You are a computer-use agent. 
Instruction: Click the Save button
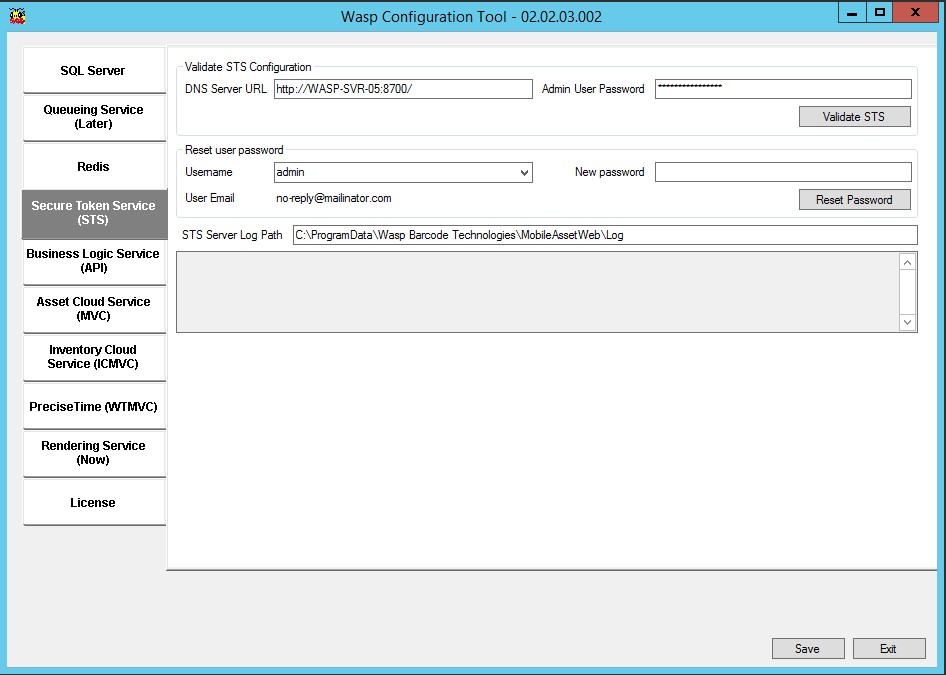[x=807, y=649]
